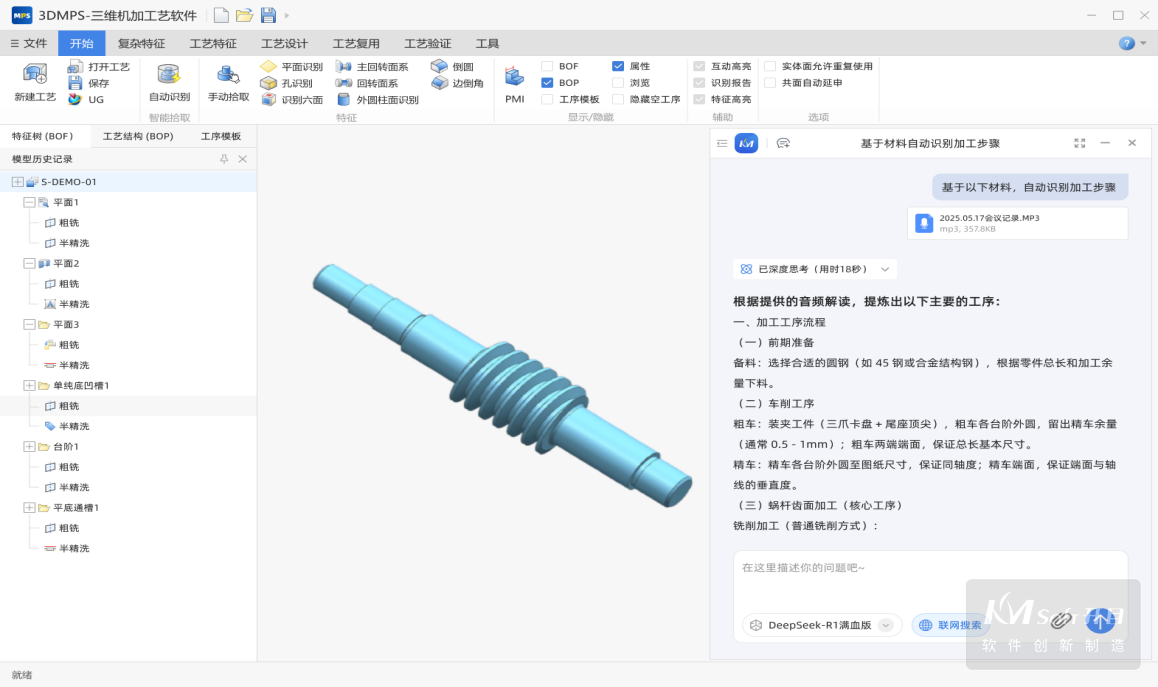The width and height of the screenshot is (1158, 687).
Task: Click the 自动识别 auto-recognition icon
Action: point(169,75)
